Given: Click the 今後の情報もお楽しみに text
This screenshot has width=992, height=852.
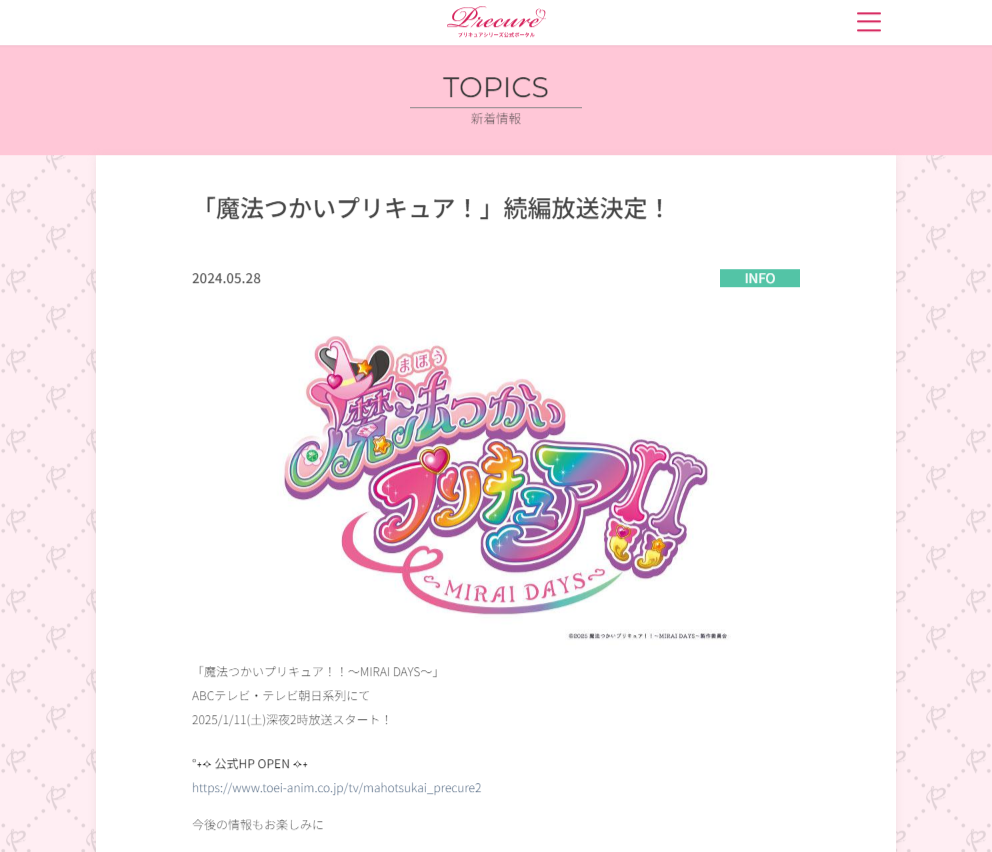Looking at the screenshot, I should 258,824.
